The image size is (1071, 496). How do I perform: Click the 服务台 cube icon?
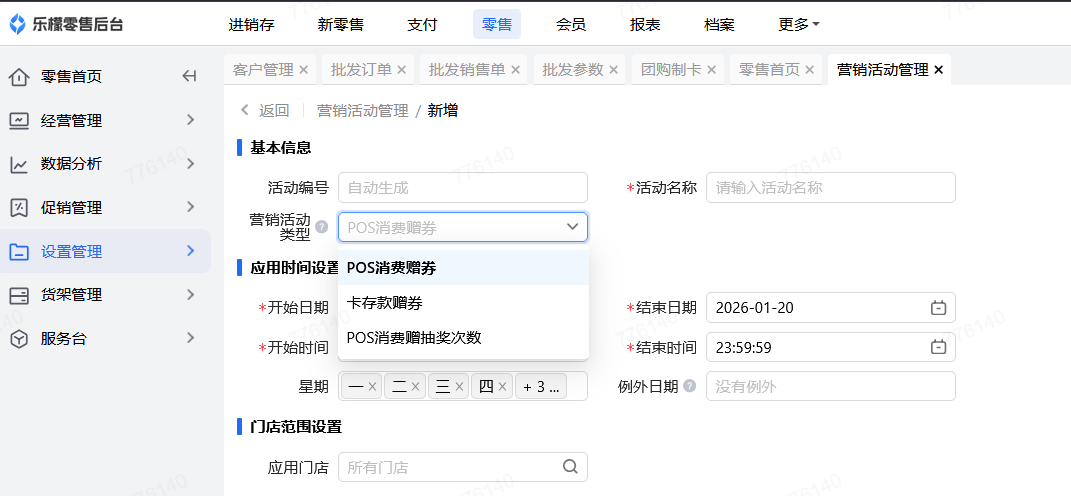tap(19, 338)
